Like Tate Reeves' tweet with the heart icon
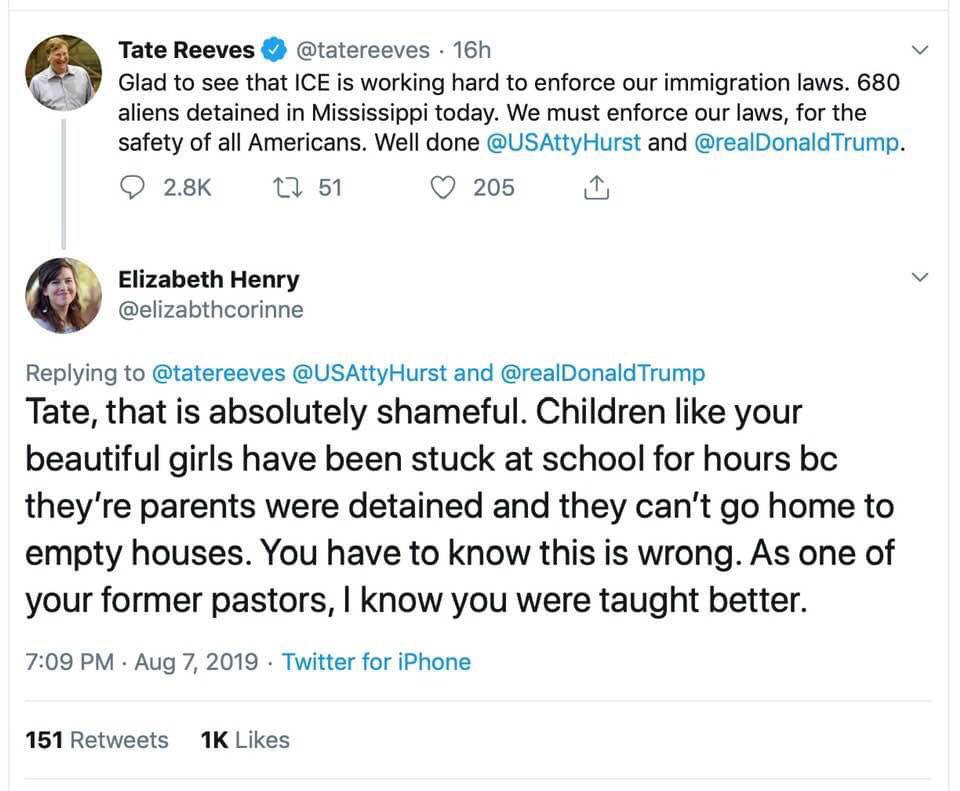Image resolution: width=960 pixels, height=791 pixels. (441, 188)
